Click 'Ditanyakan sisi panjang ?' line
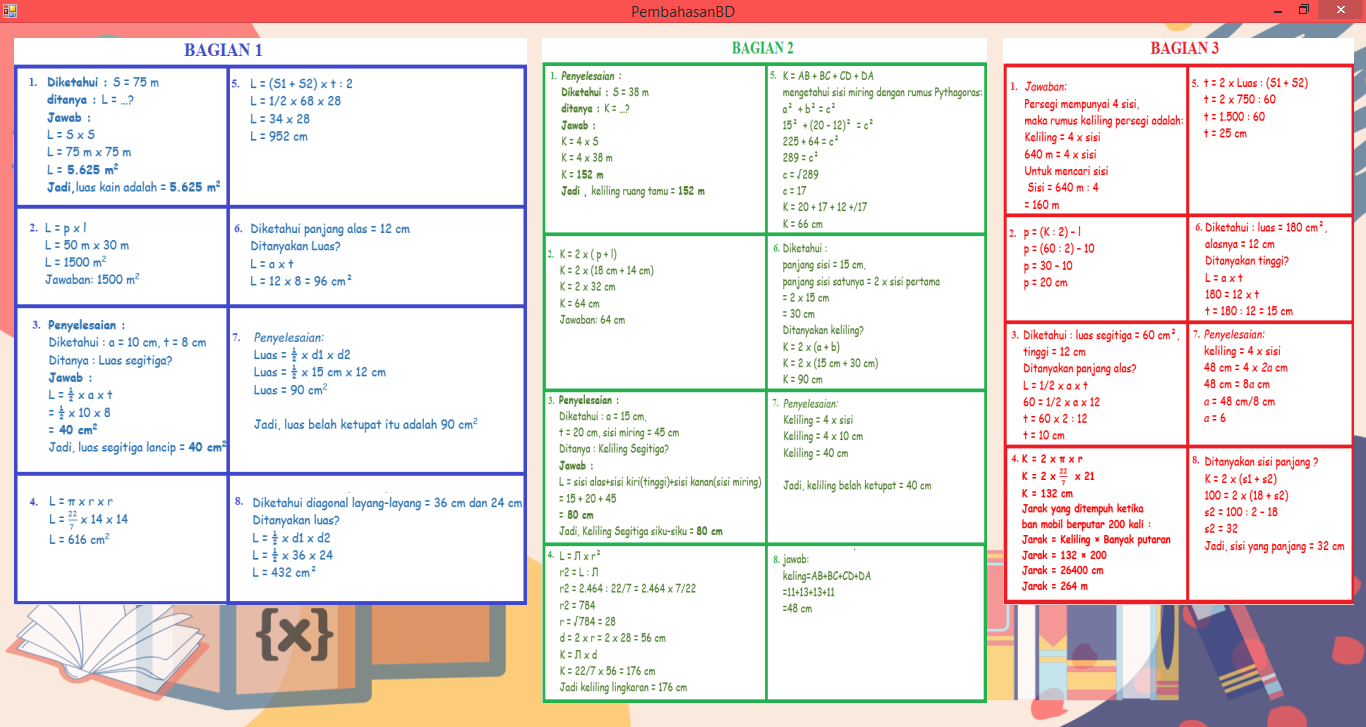The image size is (1366, 727). coord(1261,462)
